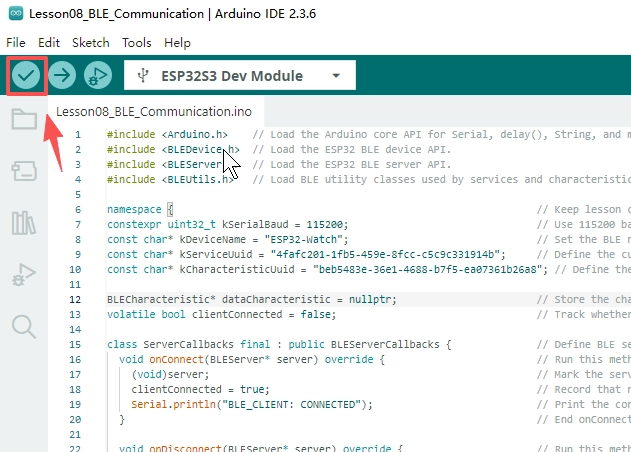This screenshot has width=631, height=452.
Task: Click the Upload arrow button
Action: 62,75
